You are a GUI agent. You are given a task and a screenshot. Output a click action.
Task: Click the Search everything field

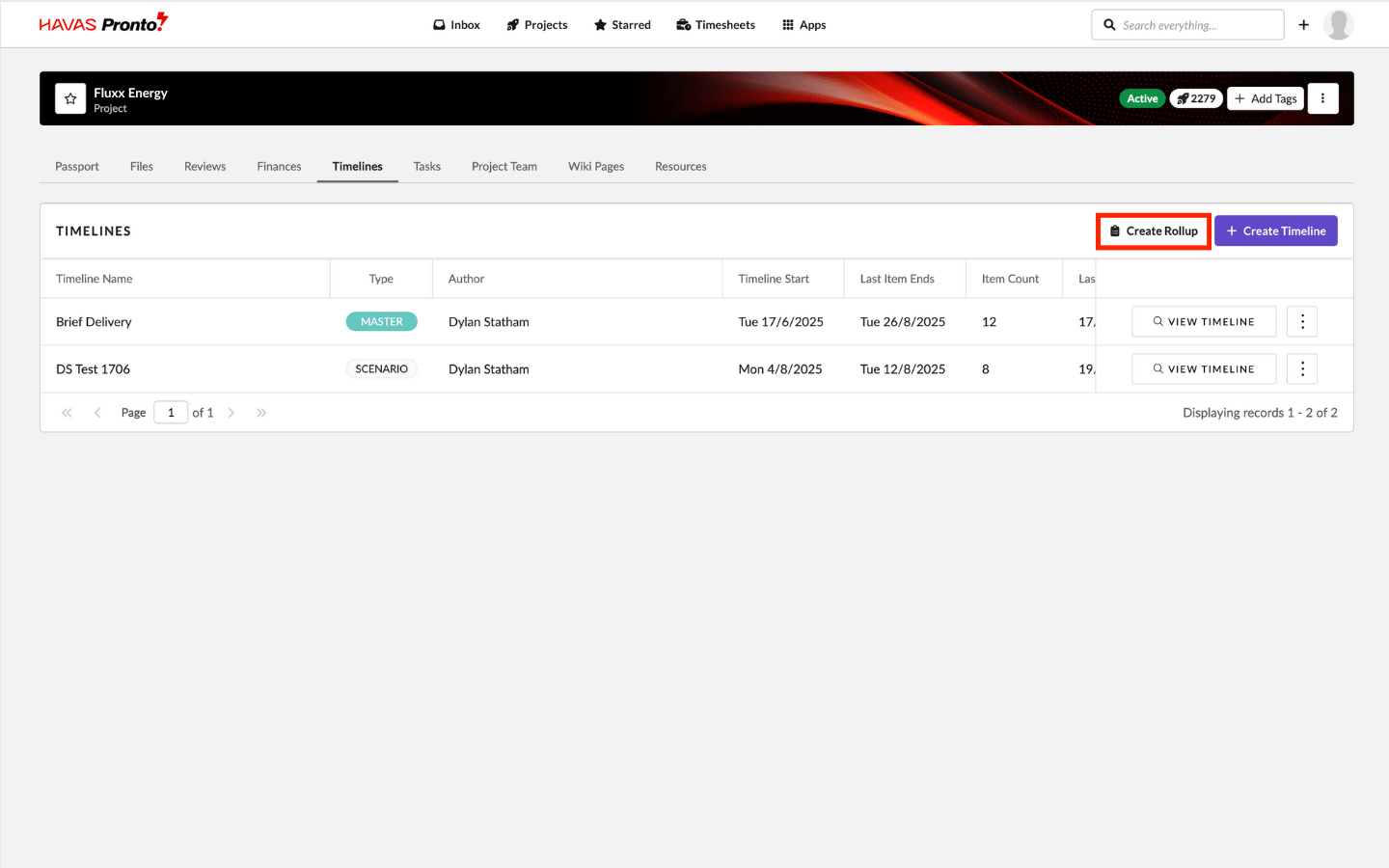point(1187,25)
